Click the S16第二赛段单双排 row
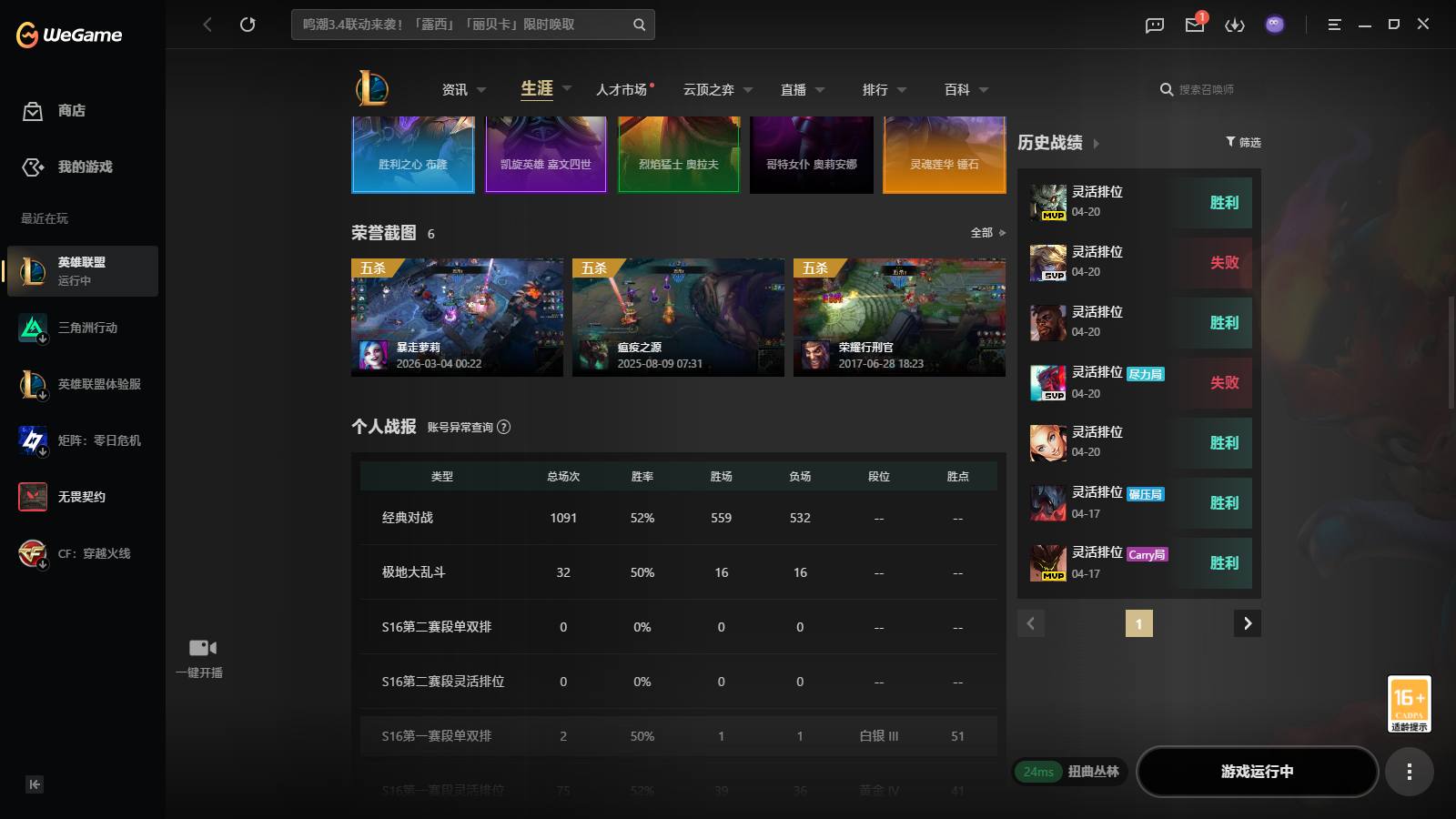 click(679, 627)
